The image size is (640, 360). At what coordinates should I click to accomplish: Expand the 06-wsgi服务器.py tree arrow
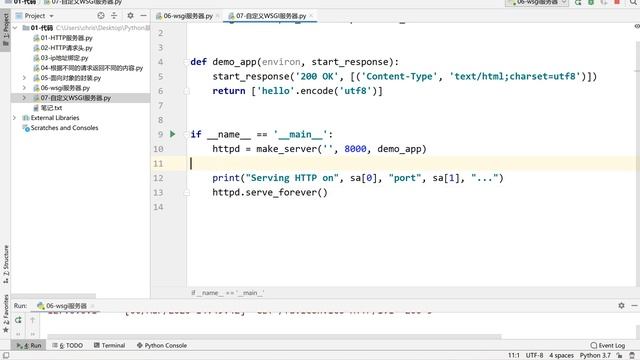tap(24, 88)
